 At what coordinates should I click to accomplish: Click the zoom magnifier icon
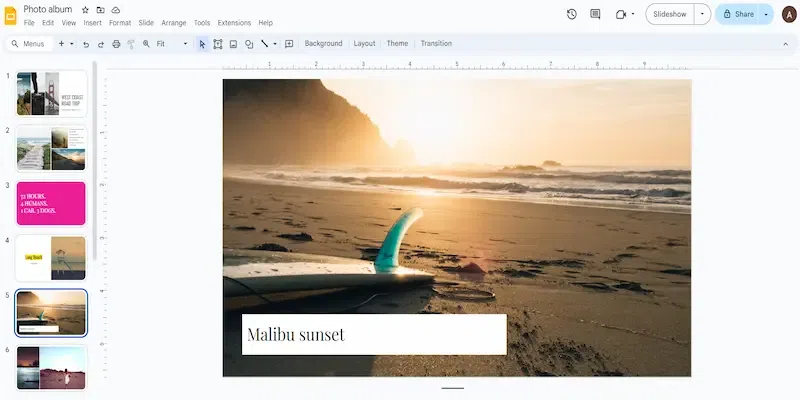(x=146, y=44)
